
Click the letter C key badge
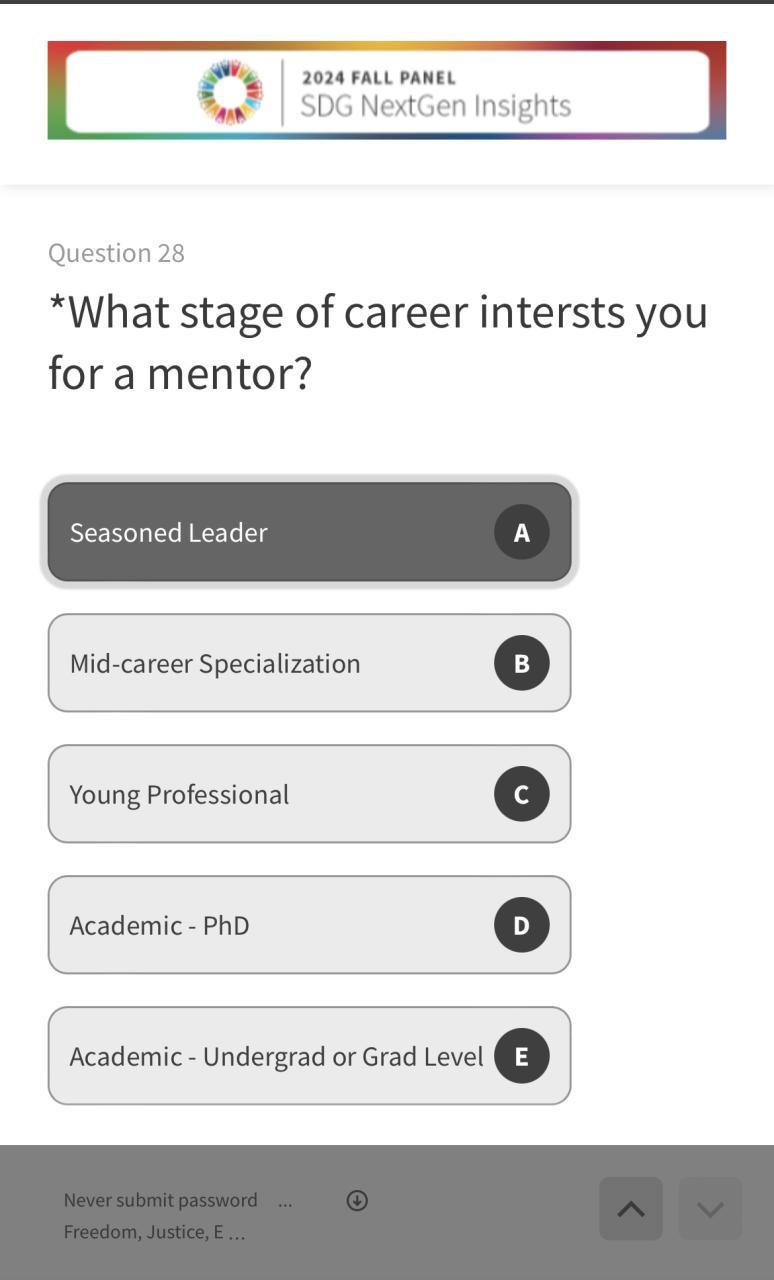(521, 794)
